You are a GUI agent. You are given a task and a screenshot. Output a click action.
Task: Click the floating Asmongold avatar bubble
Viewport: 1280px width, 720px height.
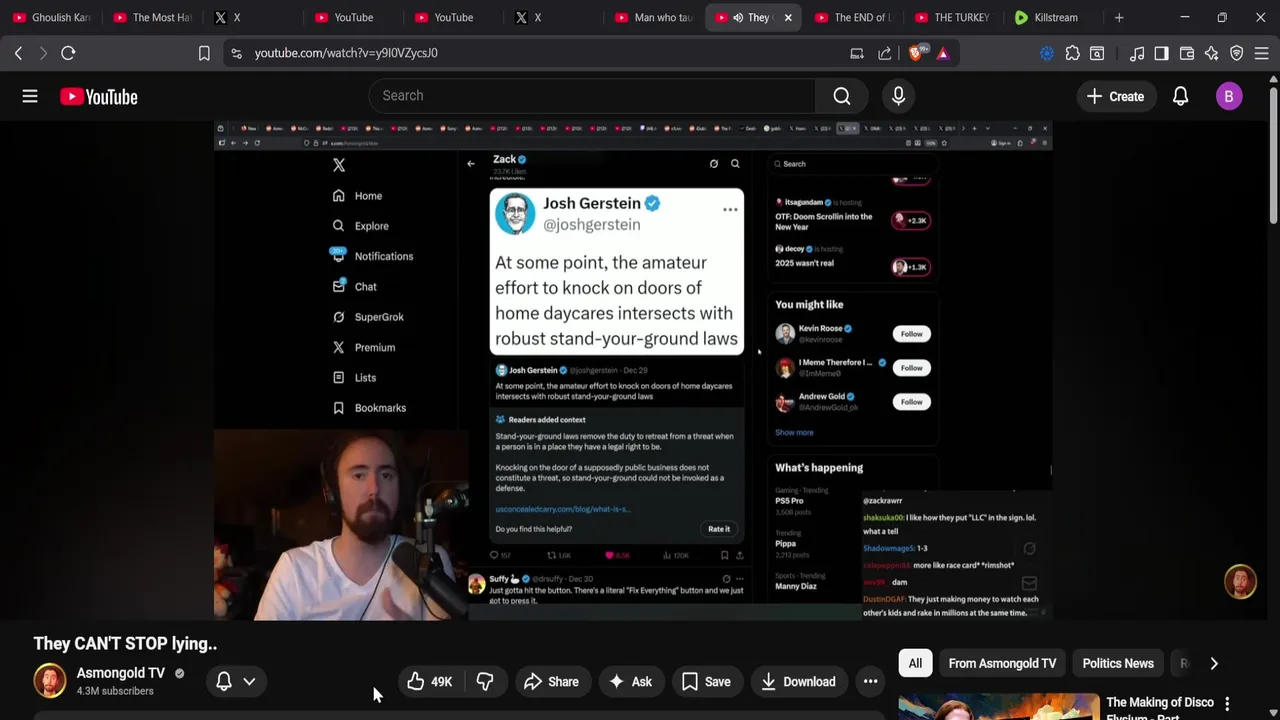pos(1240,583)
